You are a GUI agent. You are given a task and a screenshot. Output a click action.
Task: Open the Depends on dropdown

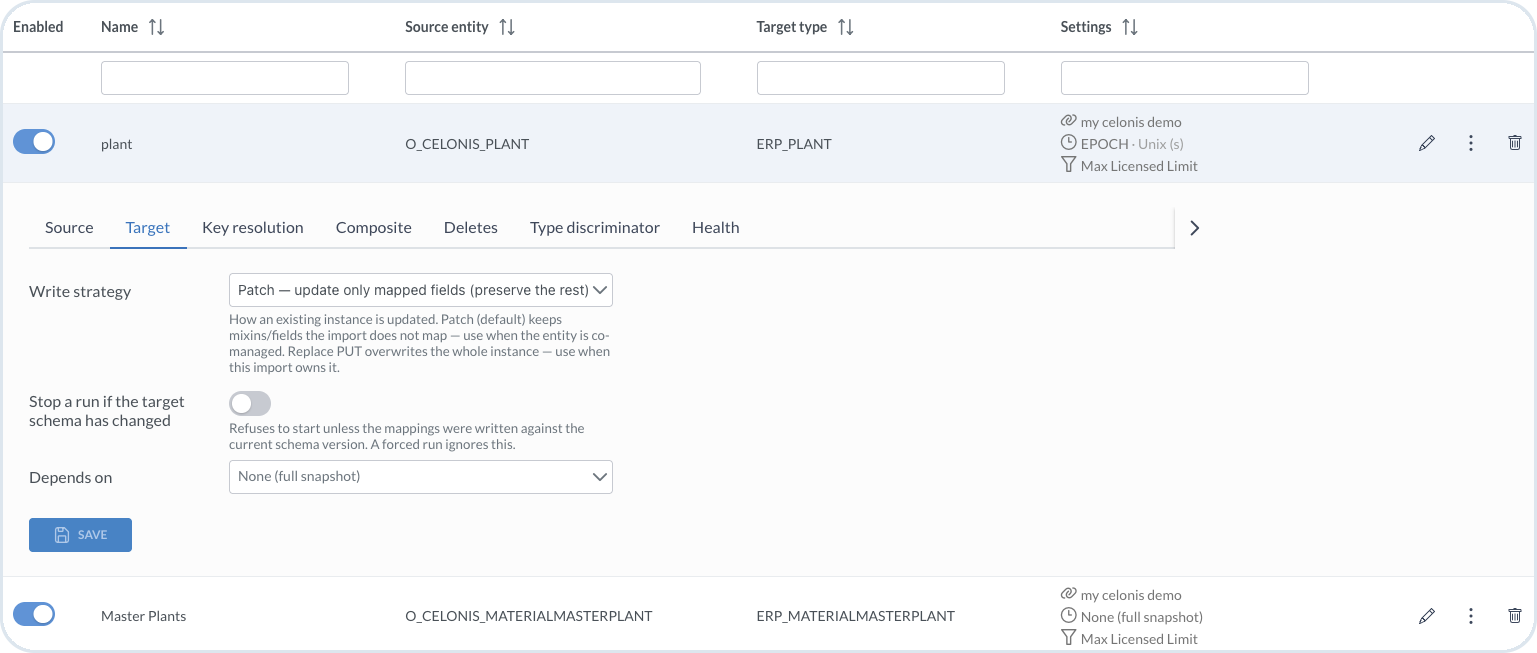[x=421, y=477]
